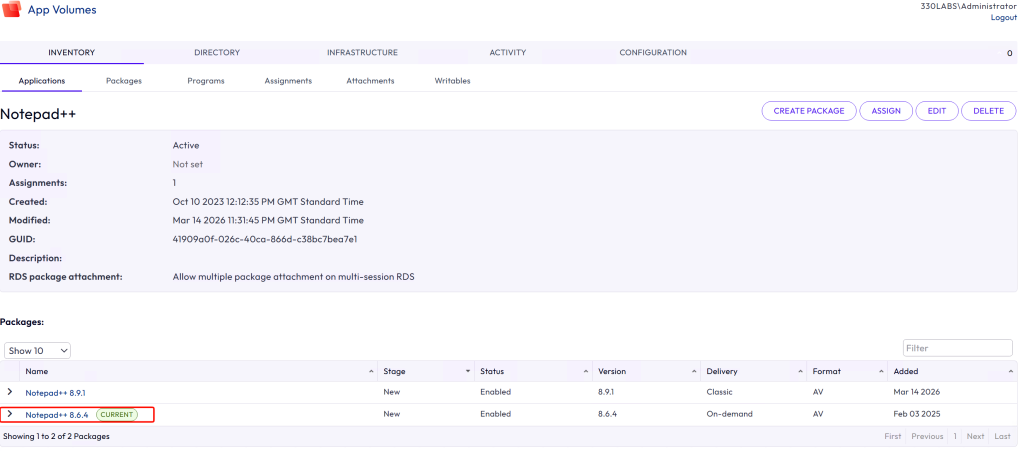The image size is (1024, 456).
Task: Select page 1 in pagination
Action: coord(955,436)
